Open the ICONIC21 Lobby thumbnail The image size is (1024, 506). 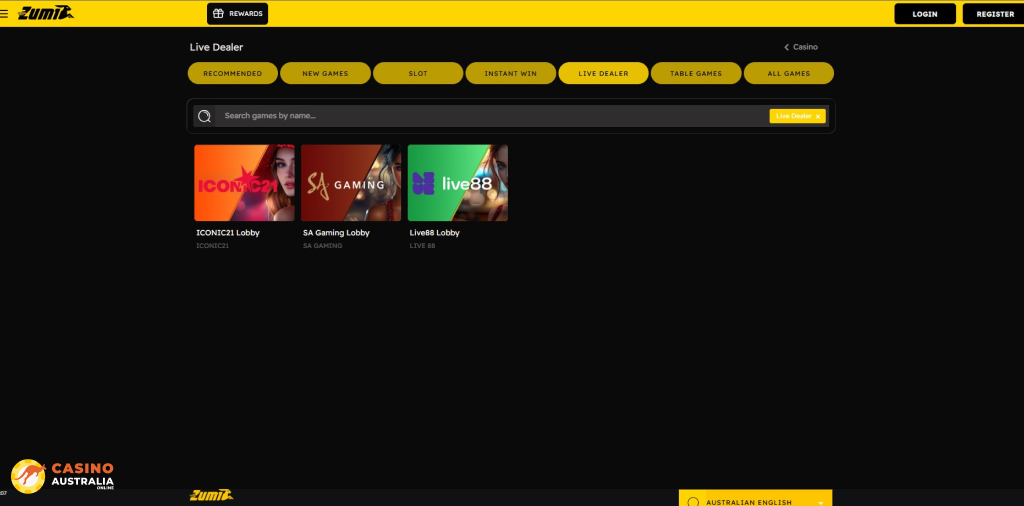point(244,183)
